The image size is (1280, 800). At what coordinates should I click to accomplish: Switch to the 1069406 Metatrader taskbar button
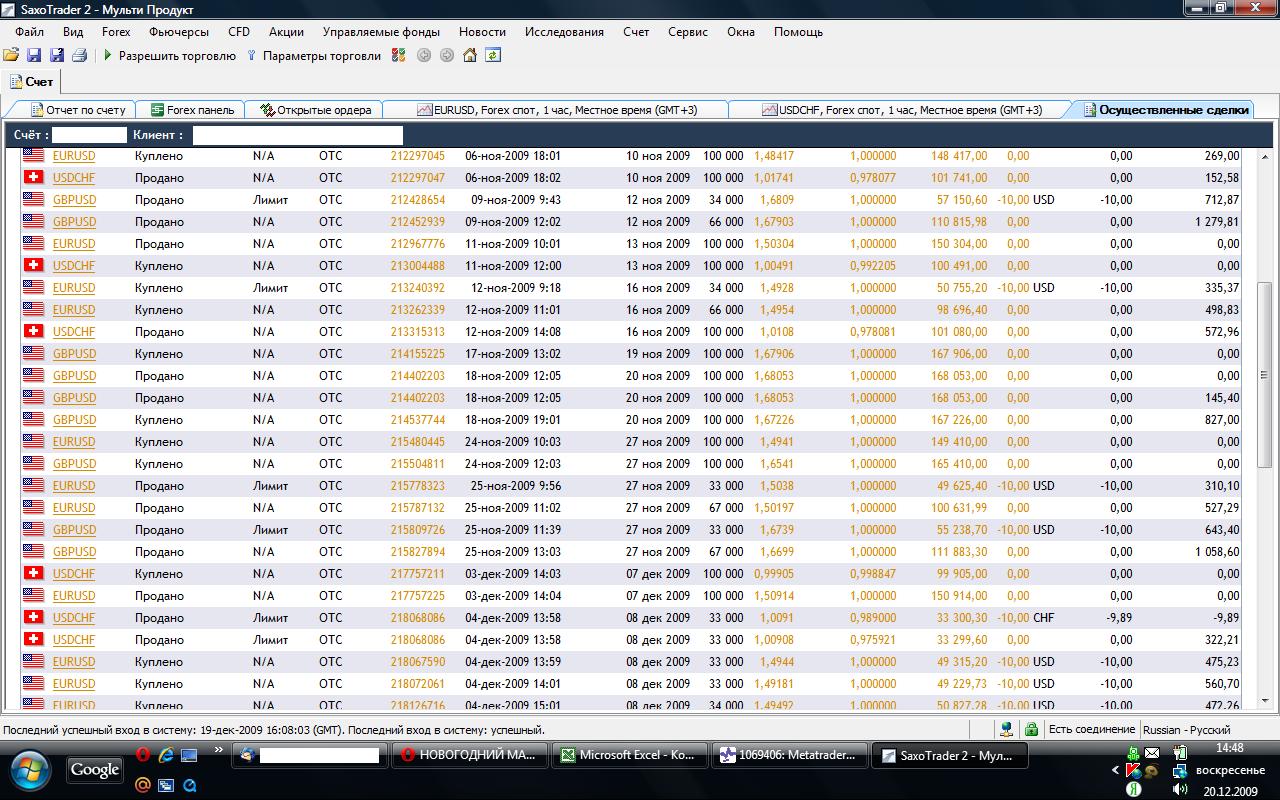point(791,755)
